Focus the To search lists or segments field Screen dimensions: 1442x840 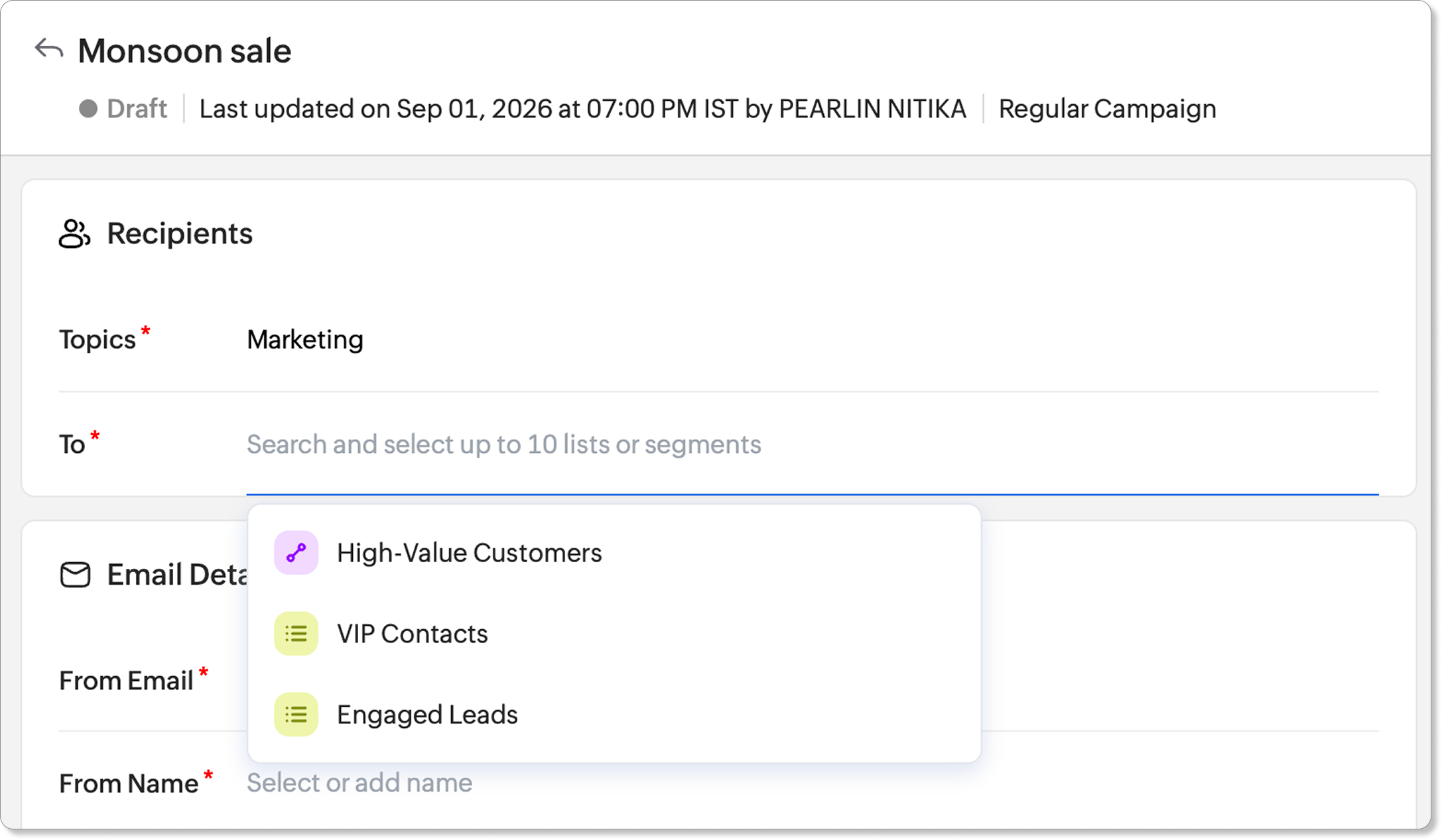click(813, 444)
